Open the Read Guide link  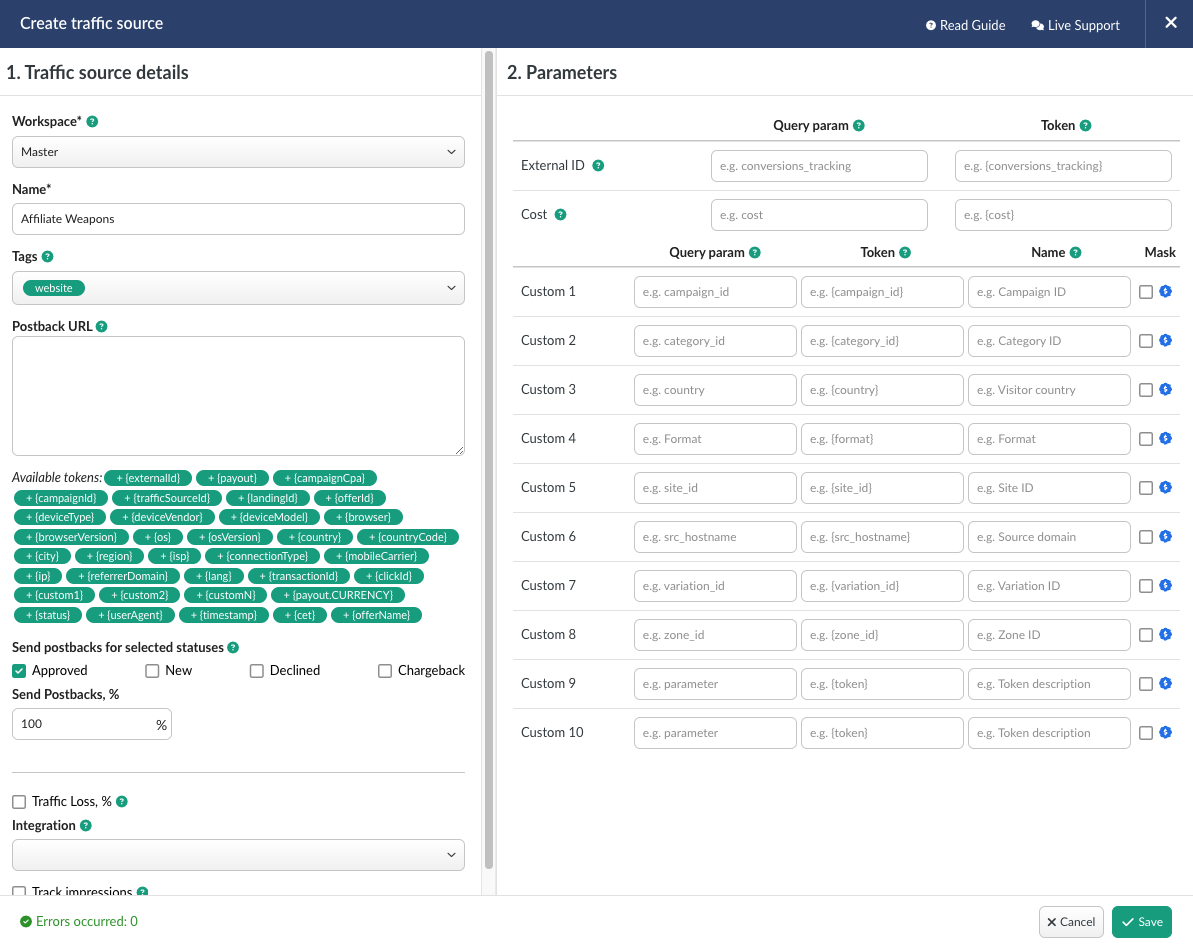tap(965, 25)
